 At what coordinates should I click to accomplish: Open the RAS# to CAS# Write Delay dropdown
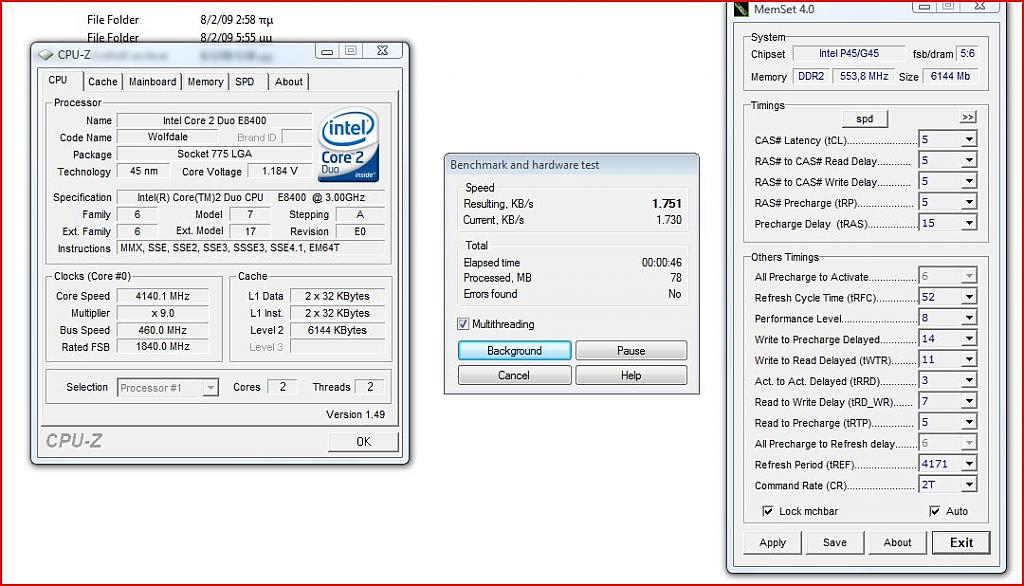coord(969,181)
